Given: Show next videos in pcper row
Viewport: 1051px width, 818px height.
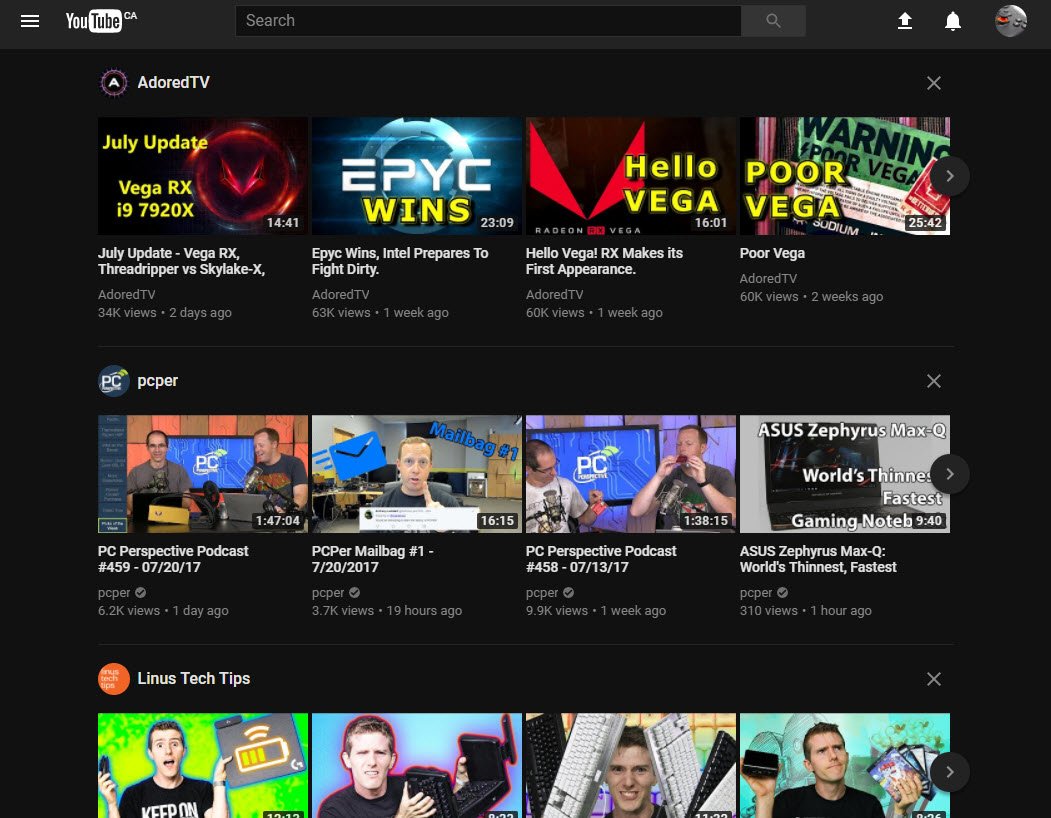Looking at the screenshot, I should click(x=949, y=474).
